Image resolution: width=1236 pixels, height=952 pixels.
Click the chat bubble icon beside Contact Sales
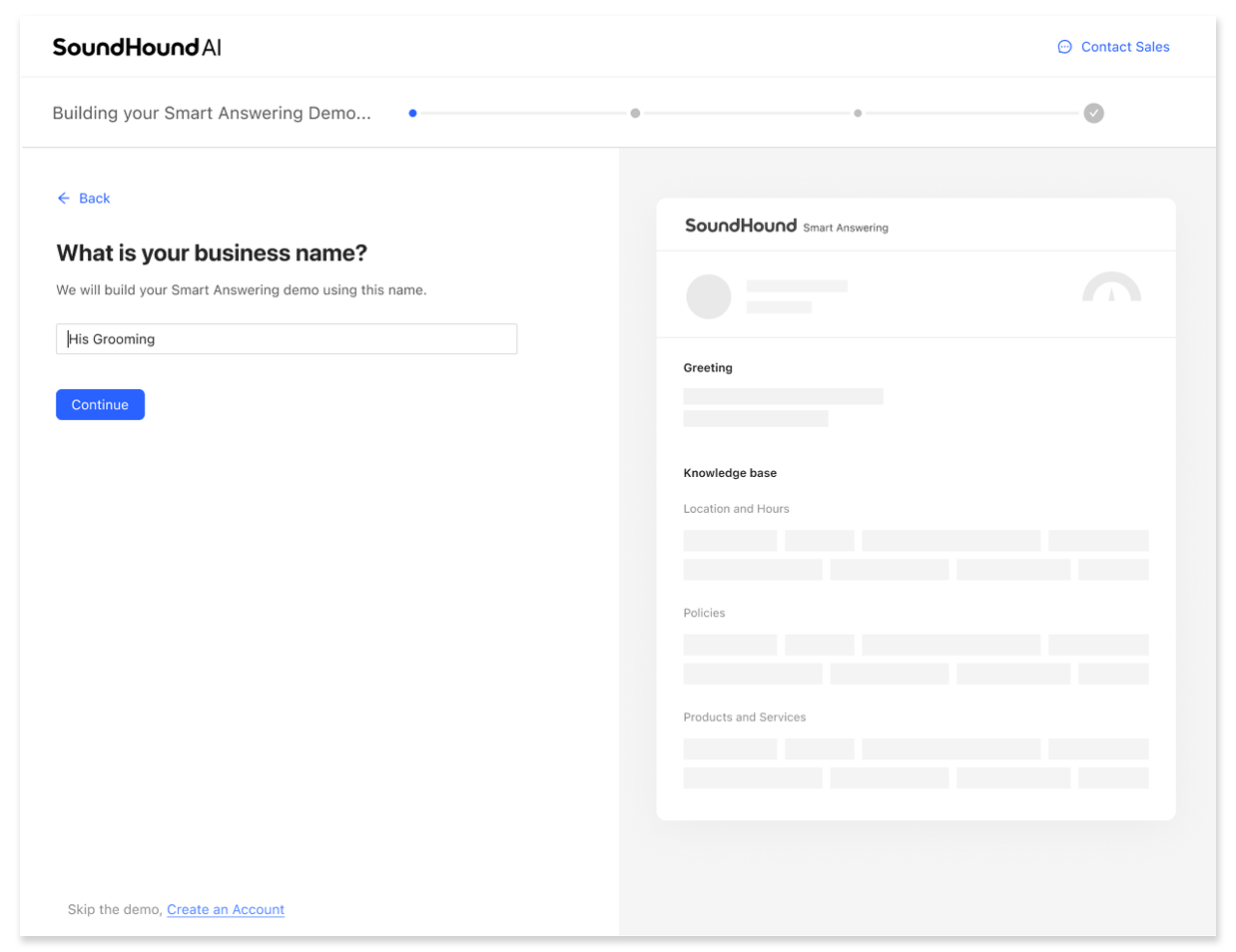coord(1064,46)
